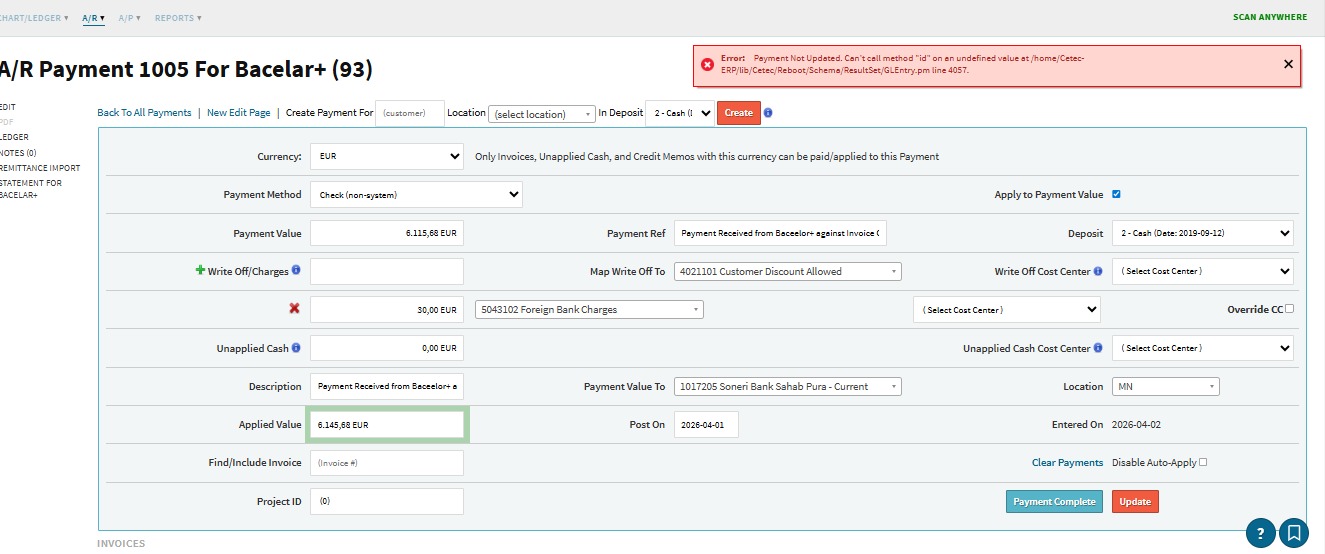The height and width of the screenshot is (554, 1325).
Task: Go Back To All Payments
Action: pyautogui.click(x=144, y=113)
